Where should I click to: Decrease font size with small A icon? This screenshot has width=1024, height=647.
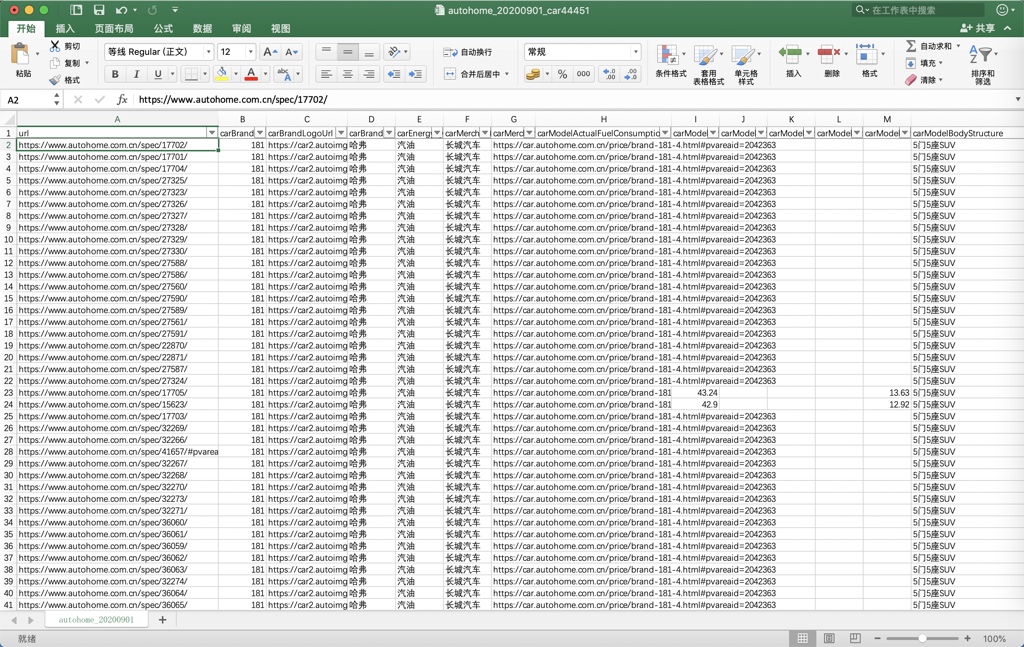click(291, 52)
